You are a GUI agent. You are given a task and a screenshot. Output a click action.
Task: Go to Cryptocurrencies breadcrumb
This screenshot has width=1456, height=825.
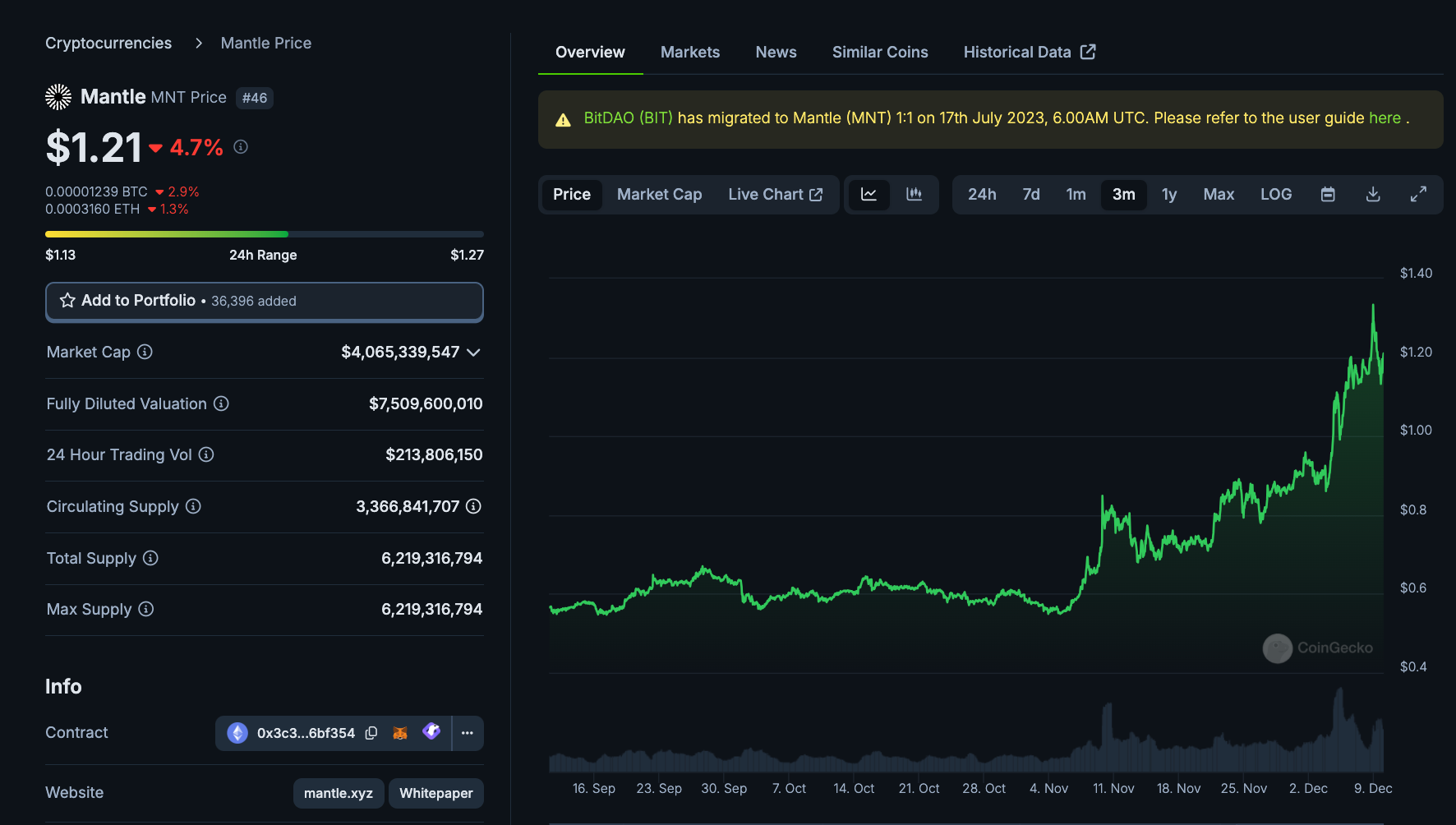pos(108,43)
